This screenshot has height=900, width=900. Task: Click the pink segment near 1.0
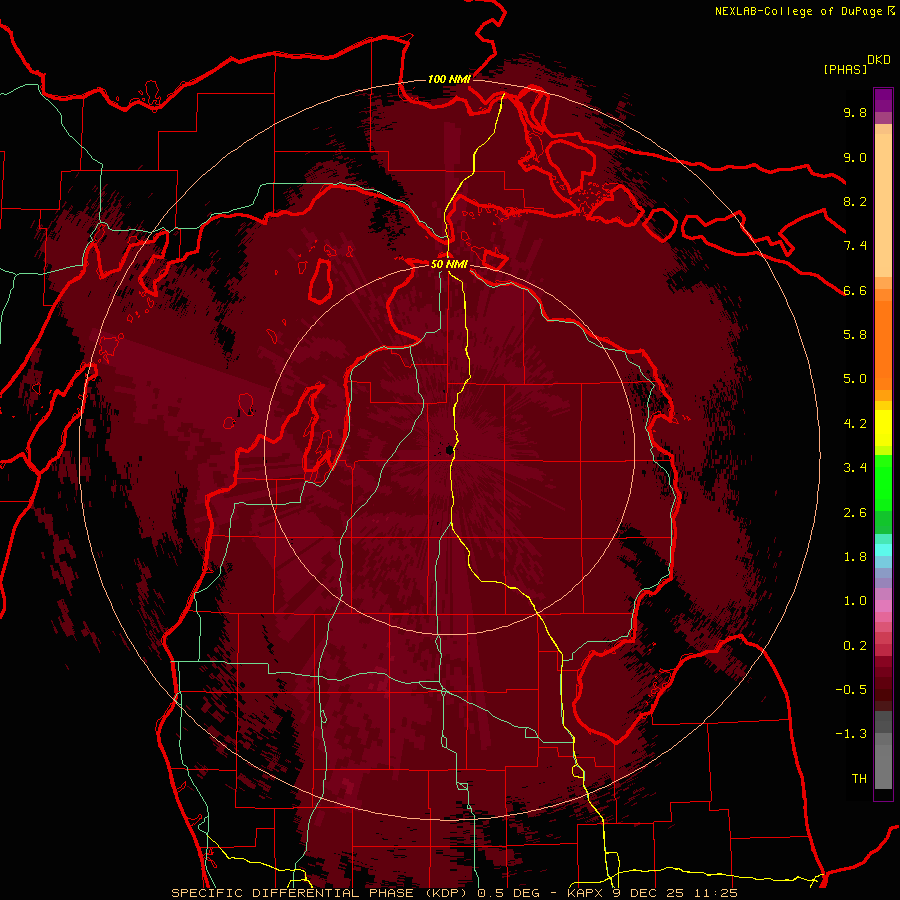click(x=883, y=606)
